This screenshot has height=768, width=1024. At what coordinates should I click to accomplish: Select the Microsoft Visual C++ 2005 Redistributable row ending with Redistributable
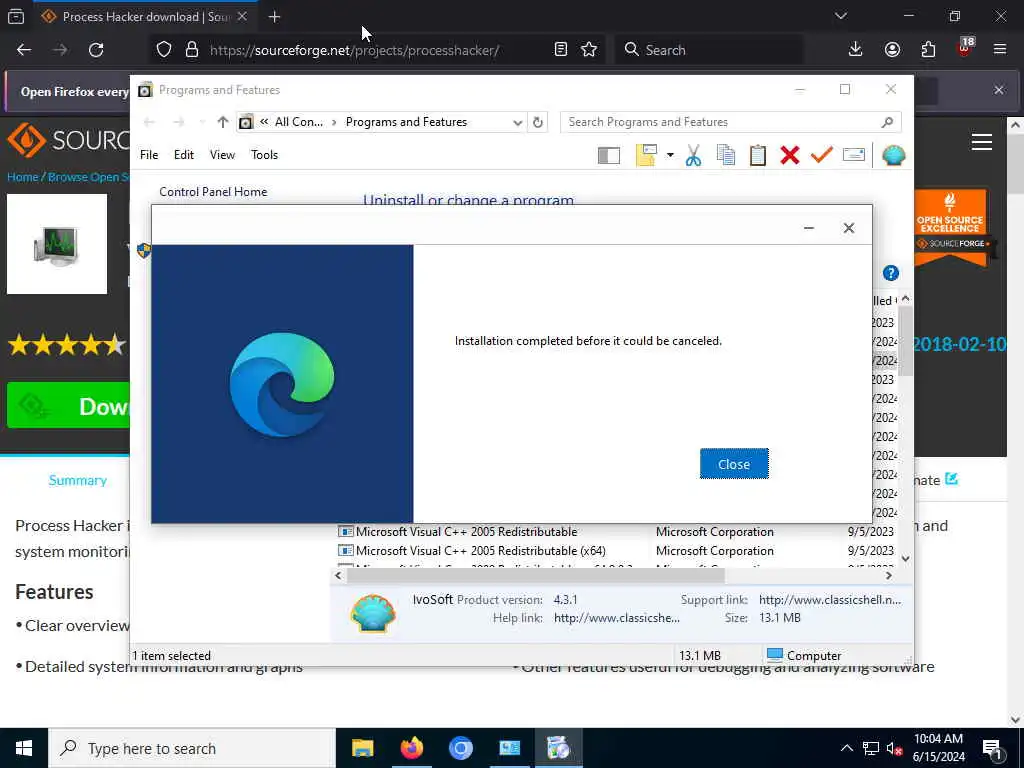tap(615, 532)
